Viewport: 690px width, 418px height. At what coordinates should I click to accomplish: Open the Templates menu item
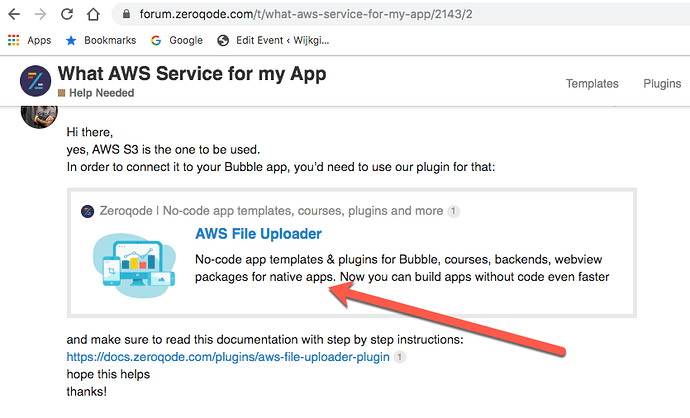tap(592, 84)
